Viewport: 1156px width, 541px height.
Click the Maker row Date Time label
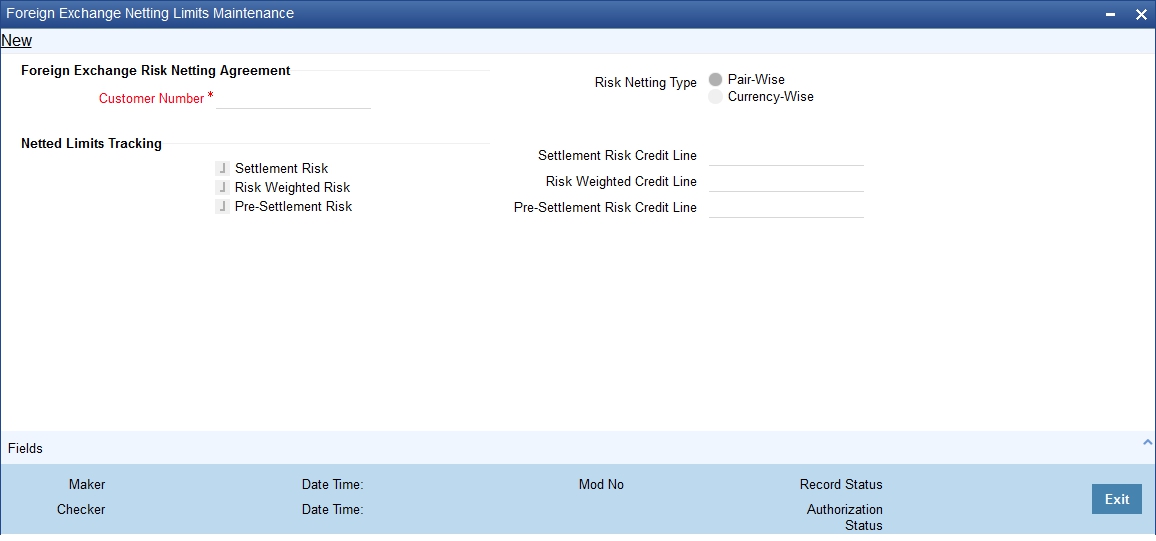[x=332, y=484]
